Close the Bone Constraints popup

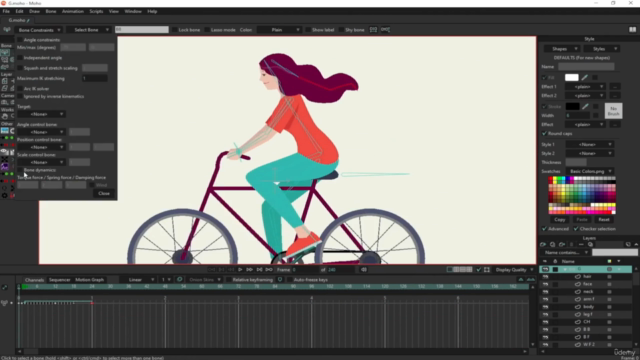(x=104, y=193)
